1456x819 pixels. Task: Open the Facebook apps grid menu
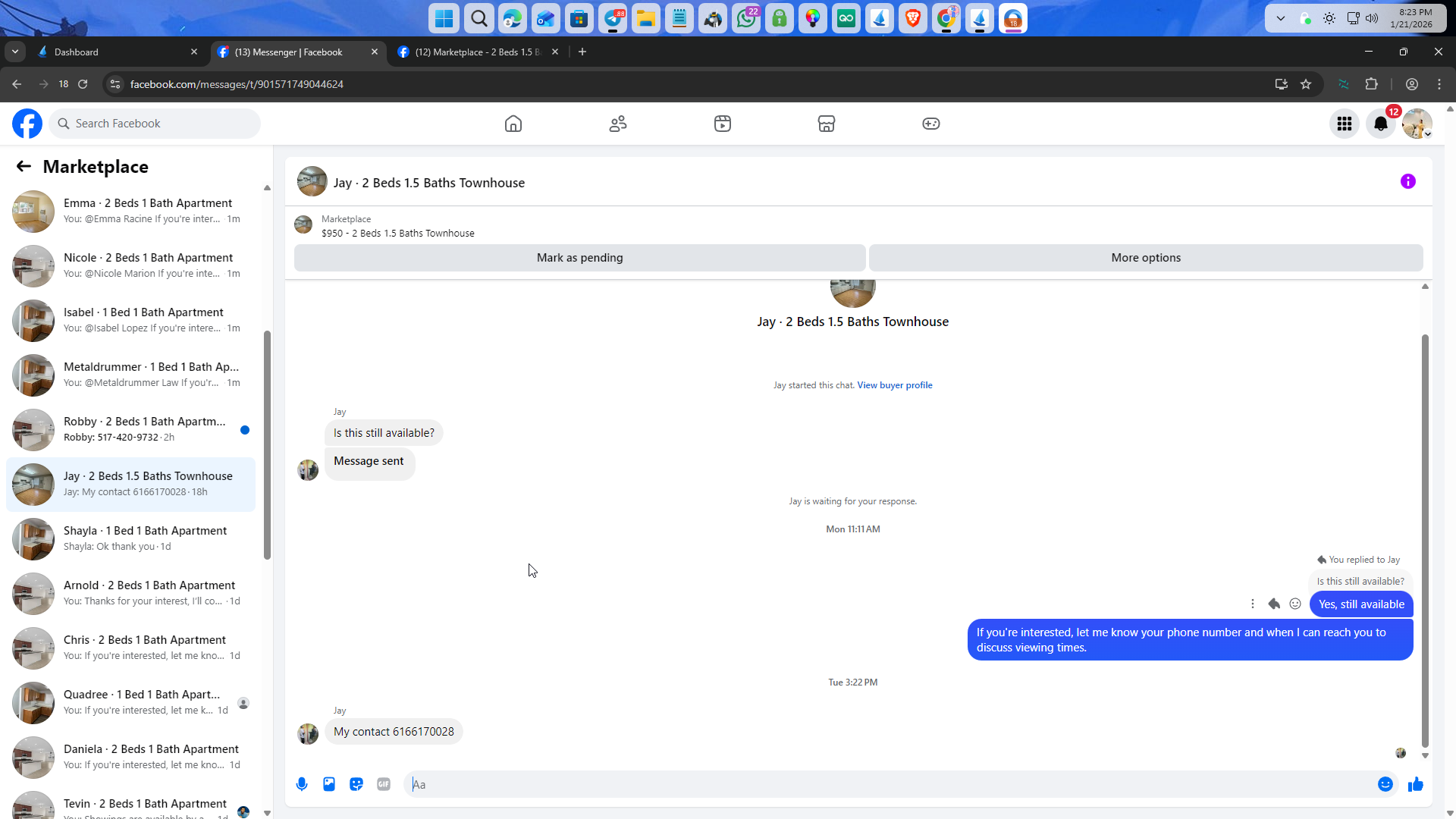(1344, 124)
